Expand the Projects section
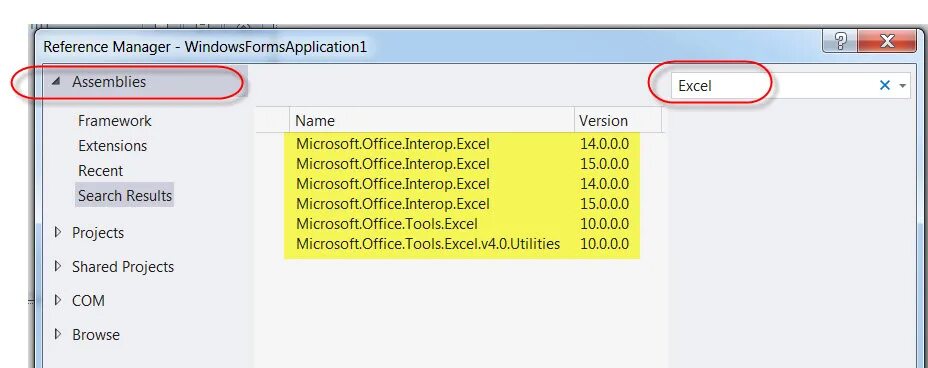This screenshot has width=928, height=368. pos(57,233)
